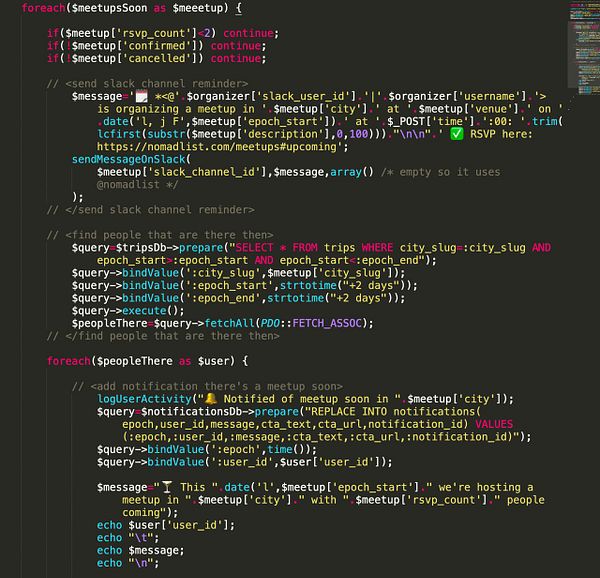Click the "sendMessageOnSlack(" function call

click(131, 160)
